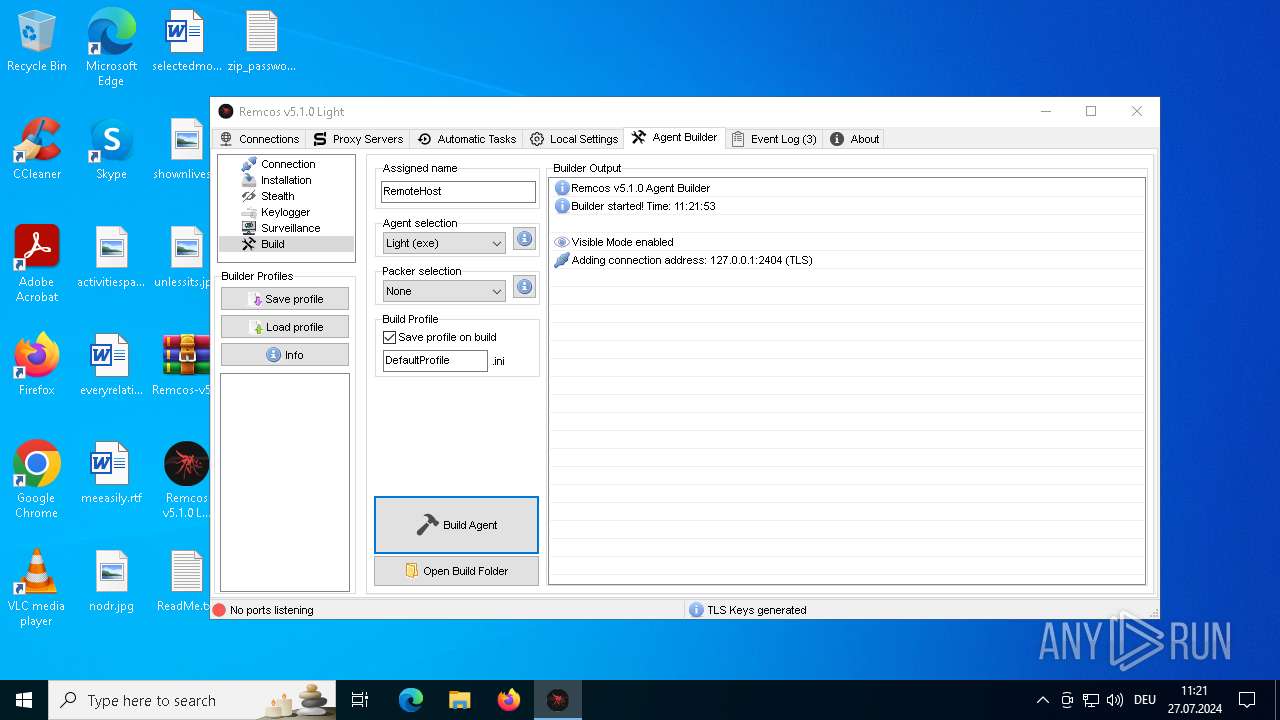Open Firefox from the taskbar
Viewport: 1280px width, 720px height.
pos(509,700)
